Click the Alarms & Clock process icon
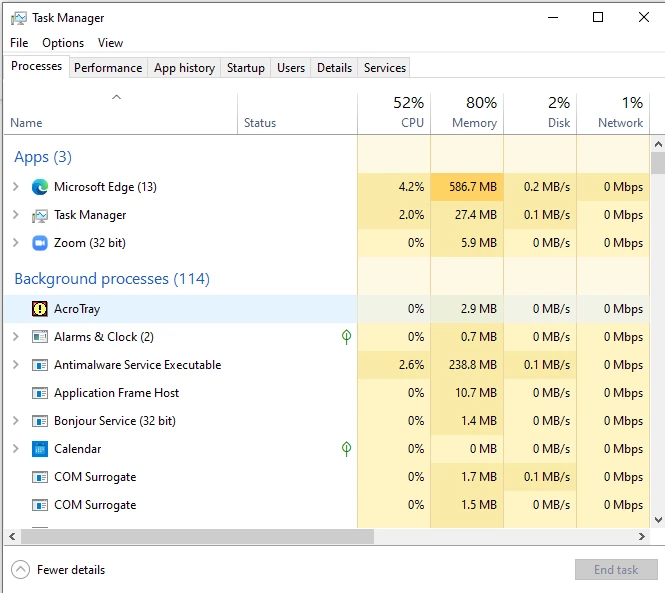 point(40,337)
